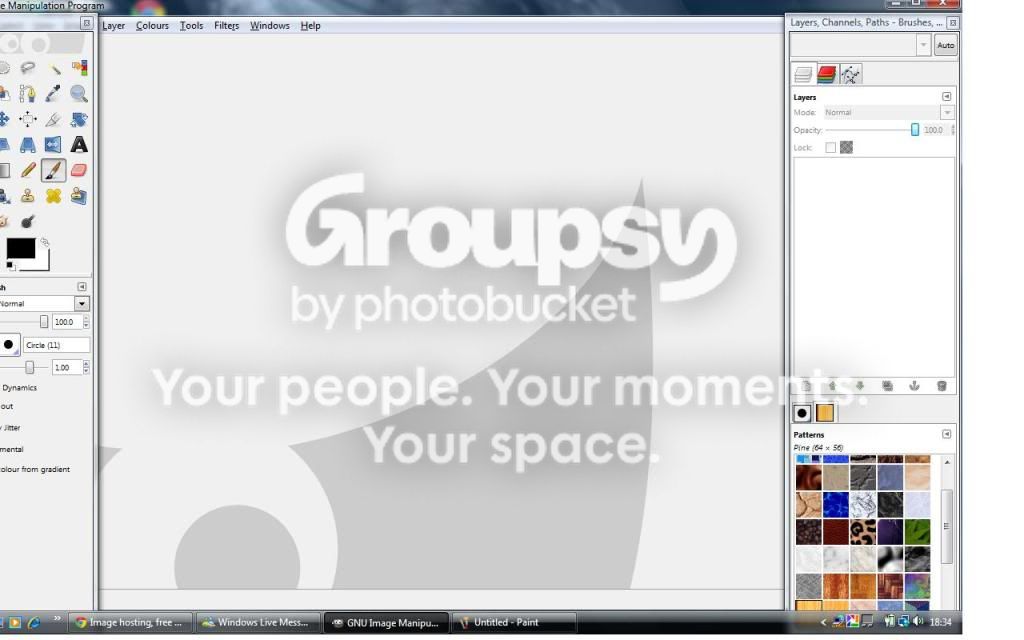Open the Help menu
The width and height of the screenshot is (1024, 640).
tap(310, 25)
